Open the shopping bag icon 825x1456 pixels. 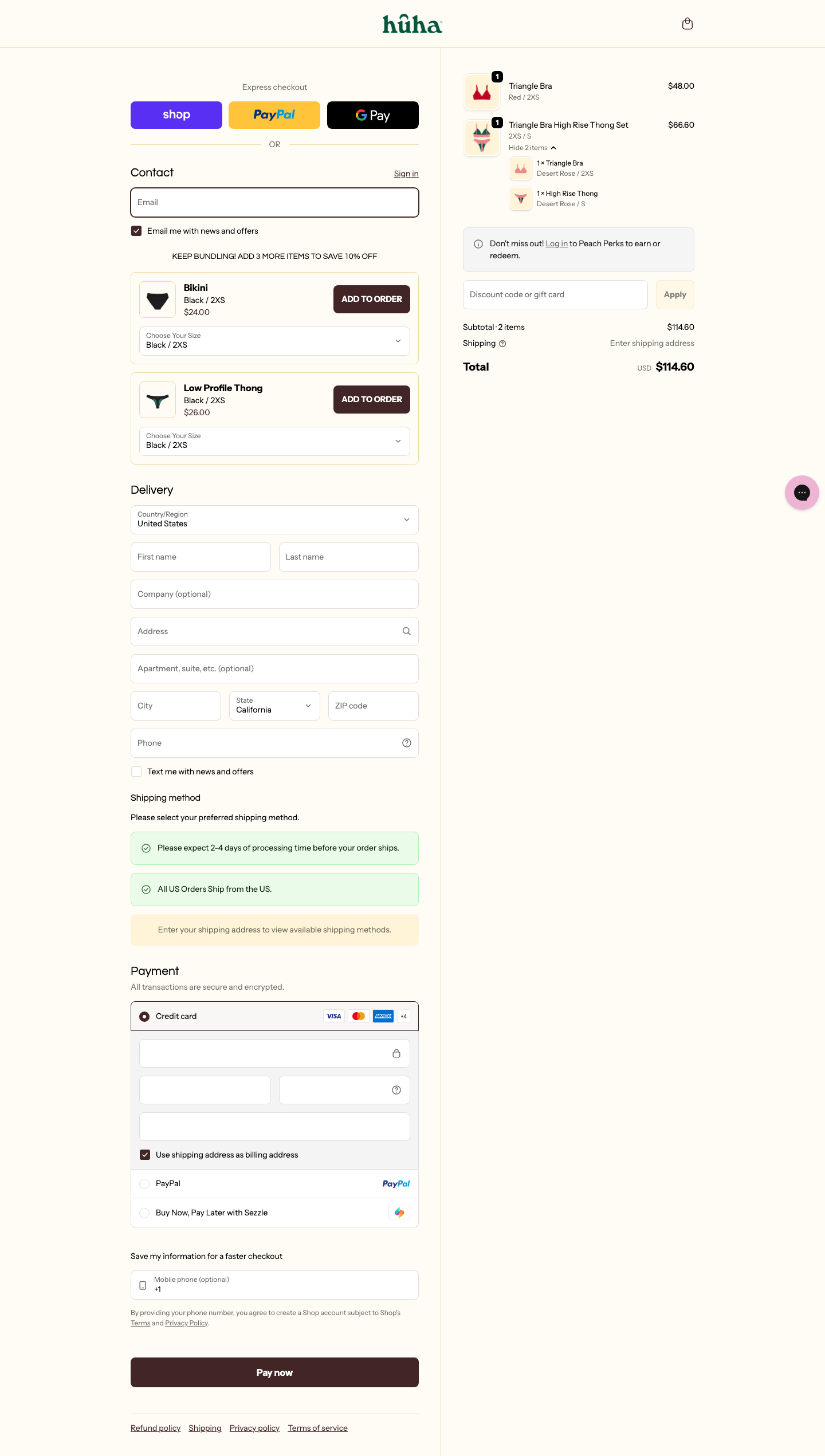coord(687,23)
